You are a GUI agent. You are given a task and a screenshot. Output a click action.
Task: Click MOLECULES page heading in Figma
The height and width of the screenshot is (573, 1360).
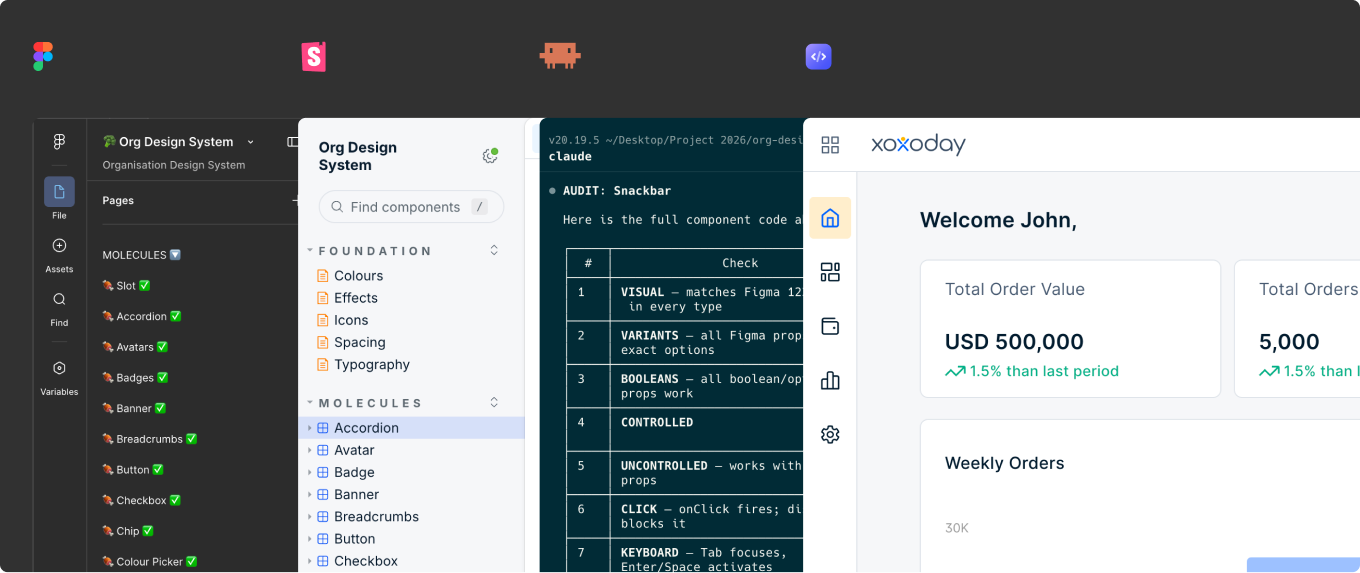tap(142, 255)
